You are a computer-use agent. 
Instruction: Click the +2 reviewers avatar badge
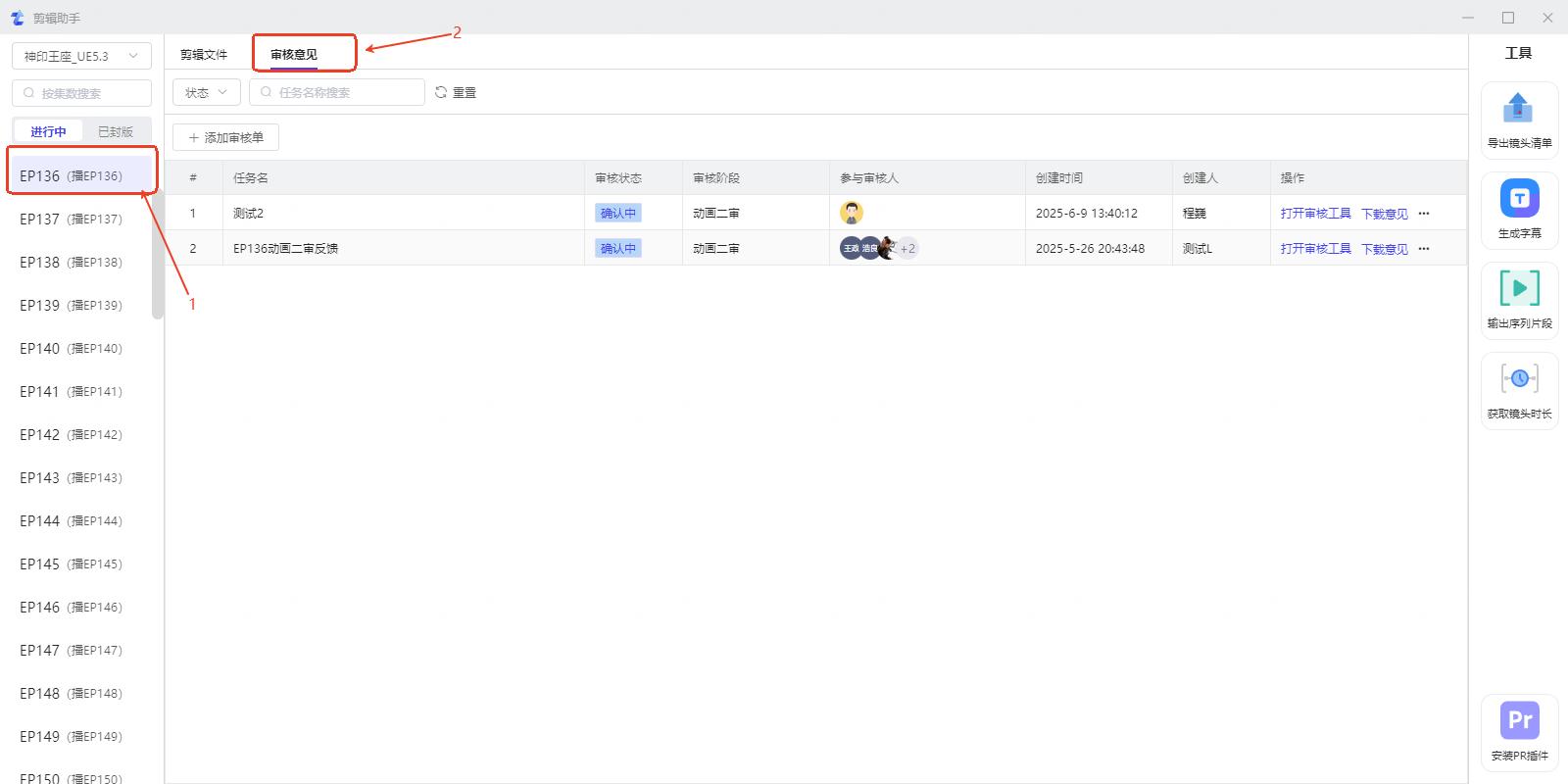click(x=907, y=249)
